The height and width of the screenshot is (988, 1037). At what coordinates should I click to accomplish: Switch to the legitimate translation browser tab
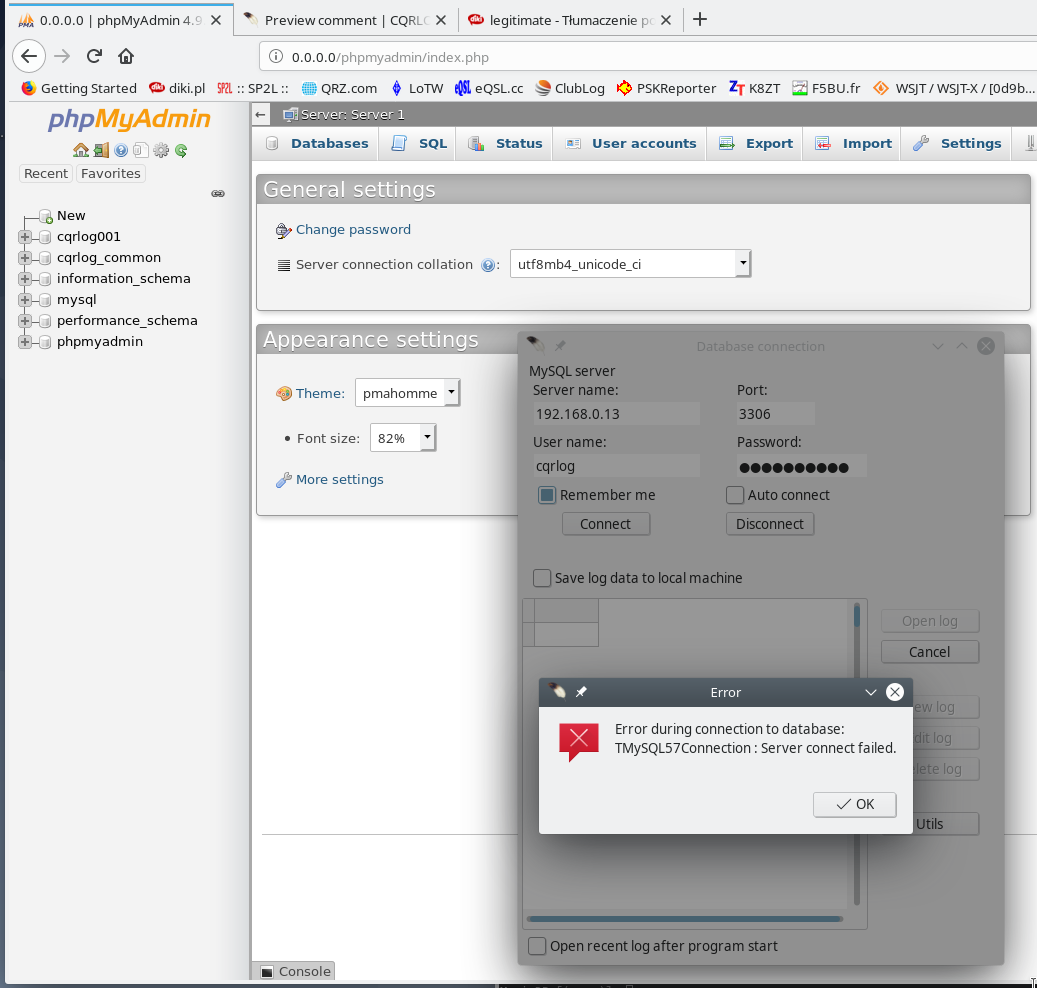pos(569,20)
